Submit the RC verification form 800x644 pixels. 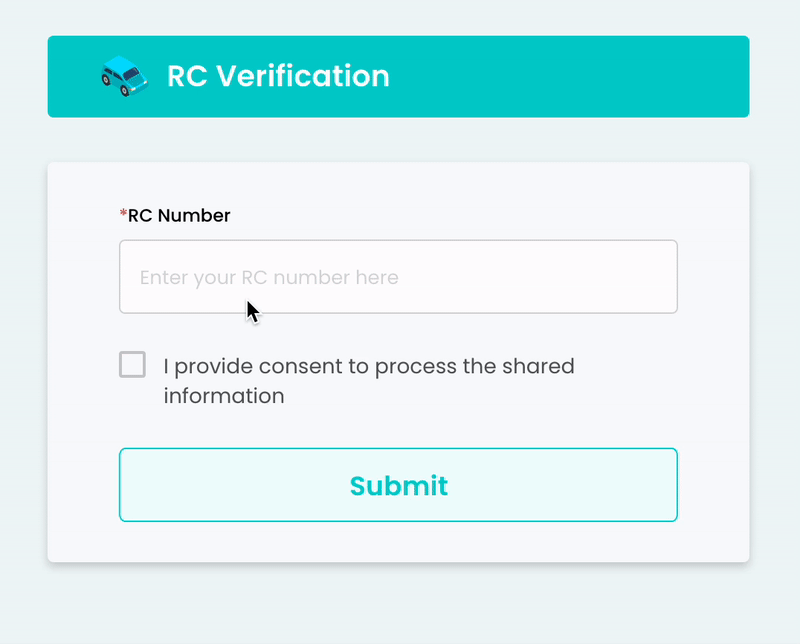click(x=398, y=485)
